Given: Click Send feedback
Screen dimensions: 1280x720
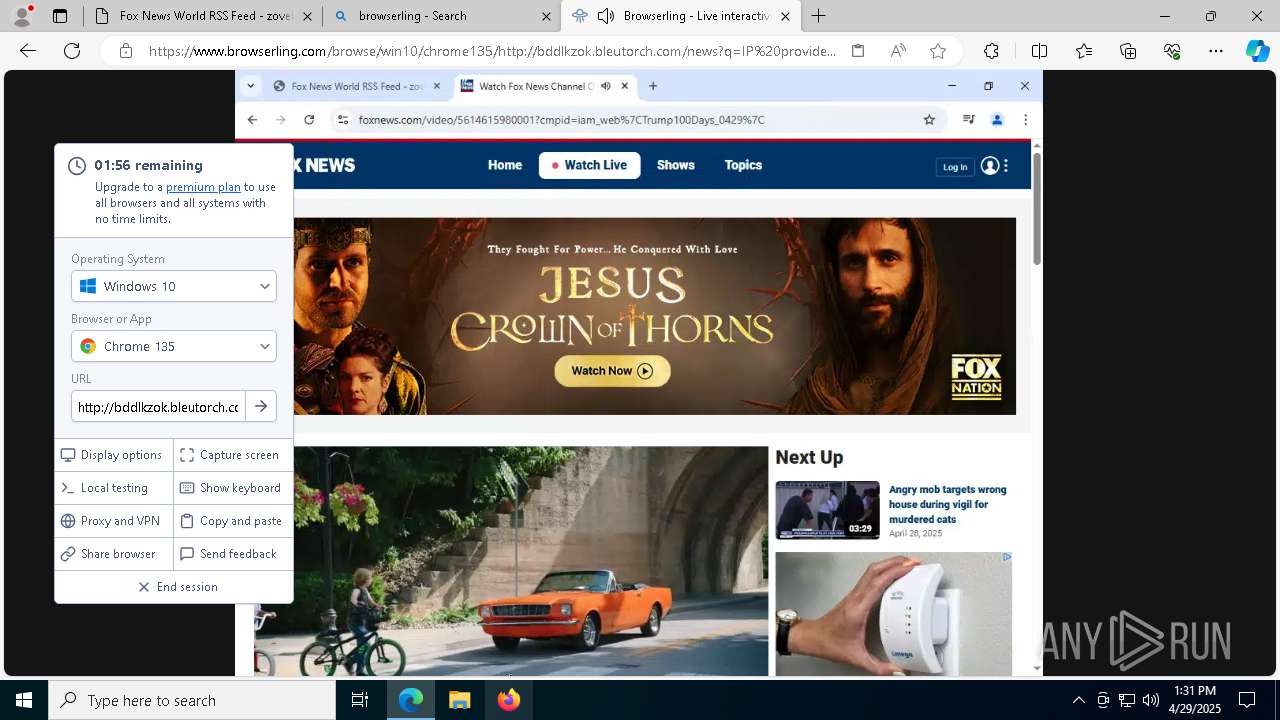Looking at the screenshot, I should (x=233, y=554).
